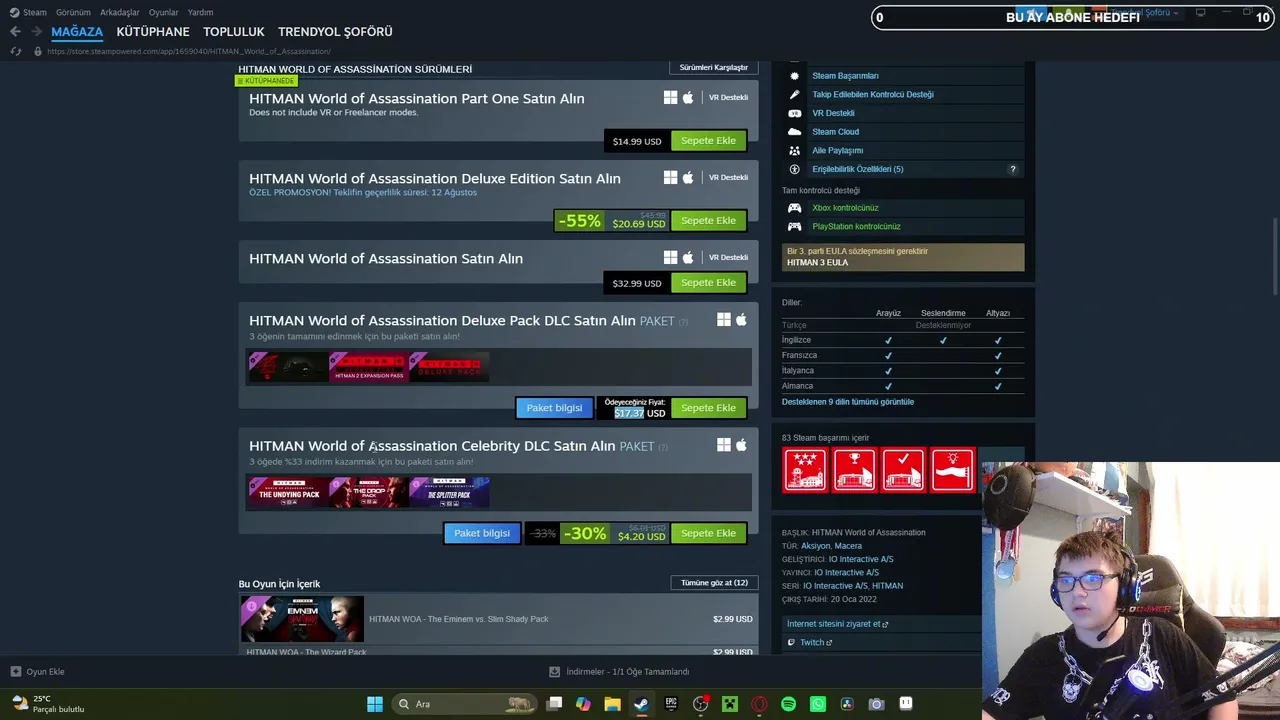The image size is (1280, 720).
Task: Click the HITMAN 2 Expansion Pass thumbnail
Action: pyautogui.click(x=368, y=368)
